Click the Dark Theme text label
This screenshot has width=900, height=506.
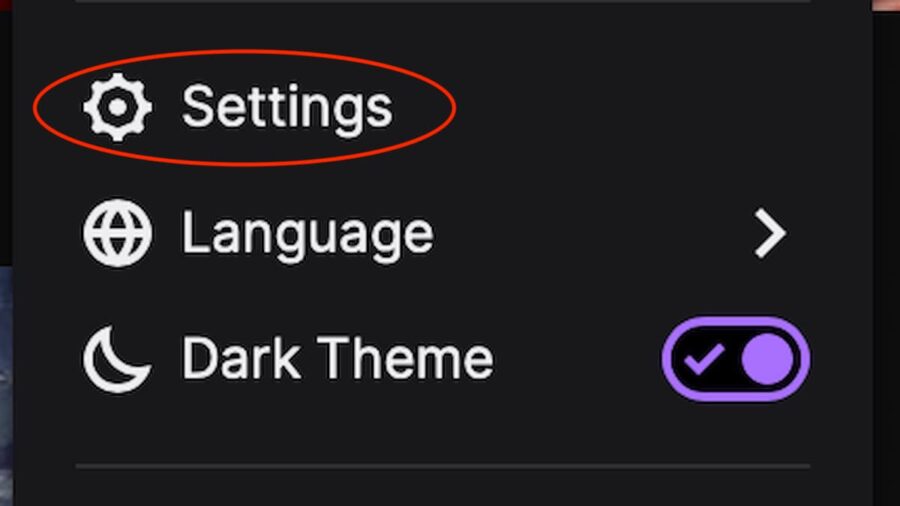338,358
